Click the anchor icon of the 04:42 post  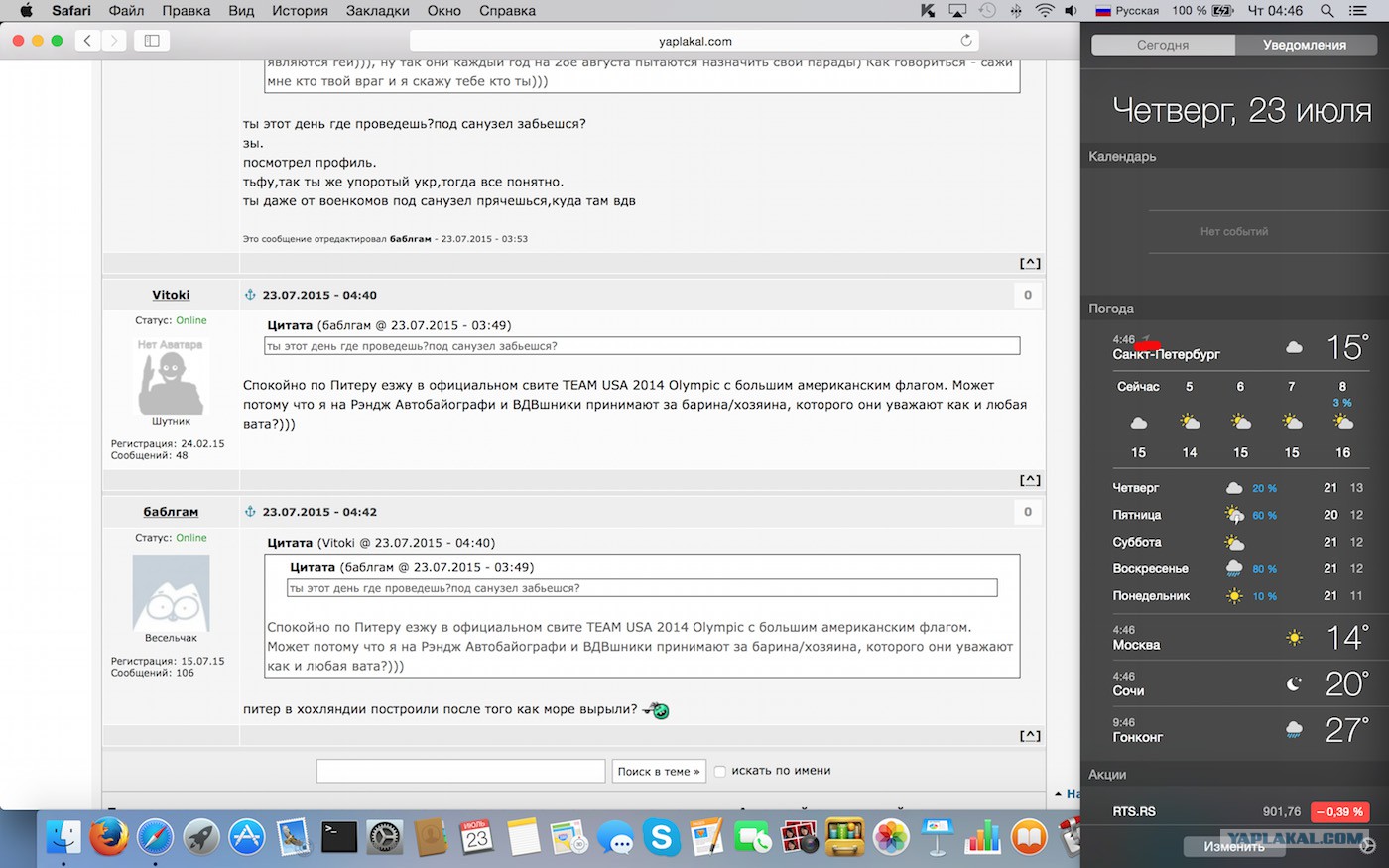[250, 512]
